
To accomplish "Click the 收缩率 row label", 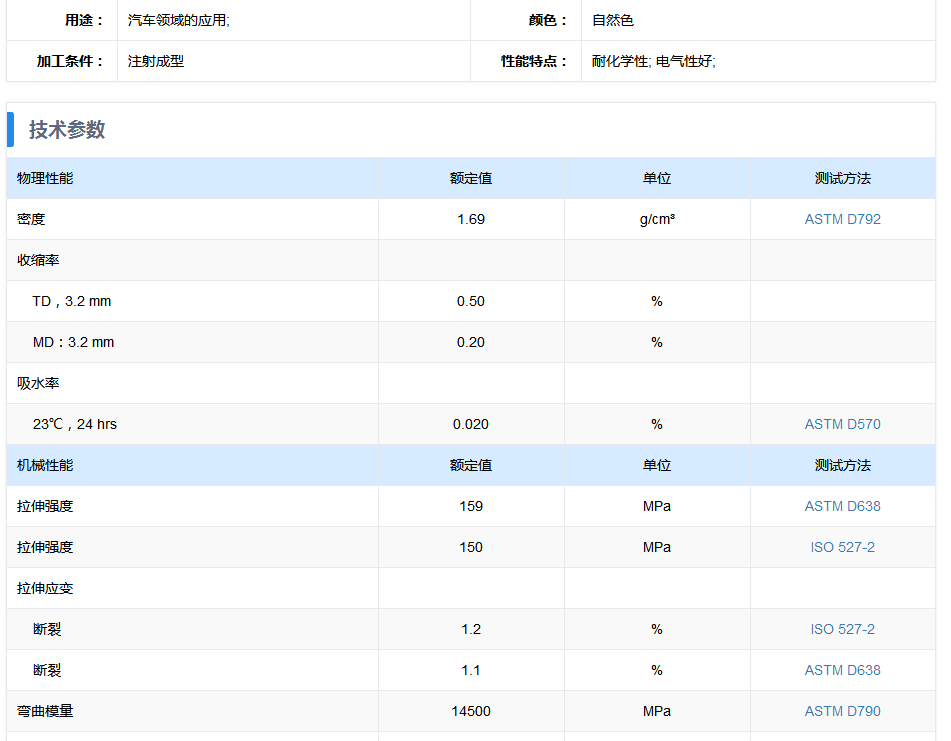I will pyautogui.click(x=38, y=260).
